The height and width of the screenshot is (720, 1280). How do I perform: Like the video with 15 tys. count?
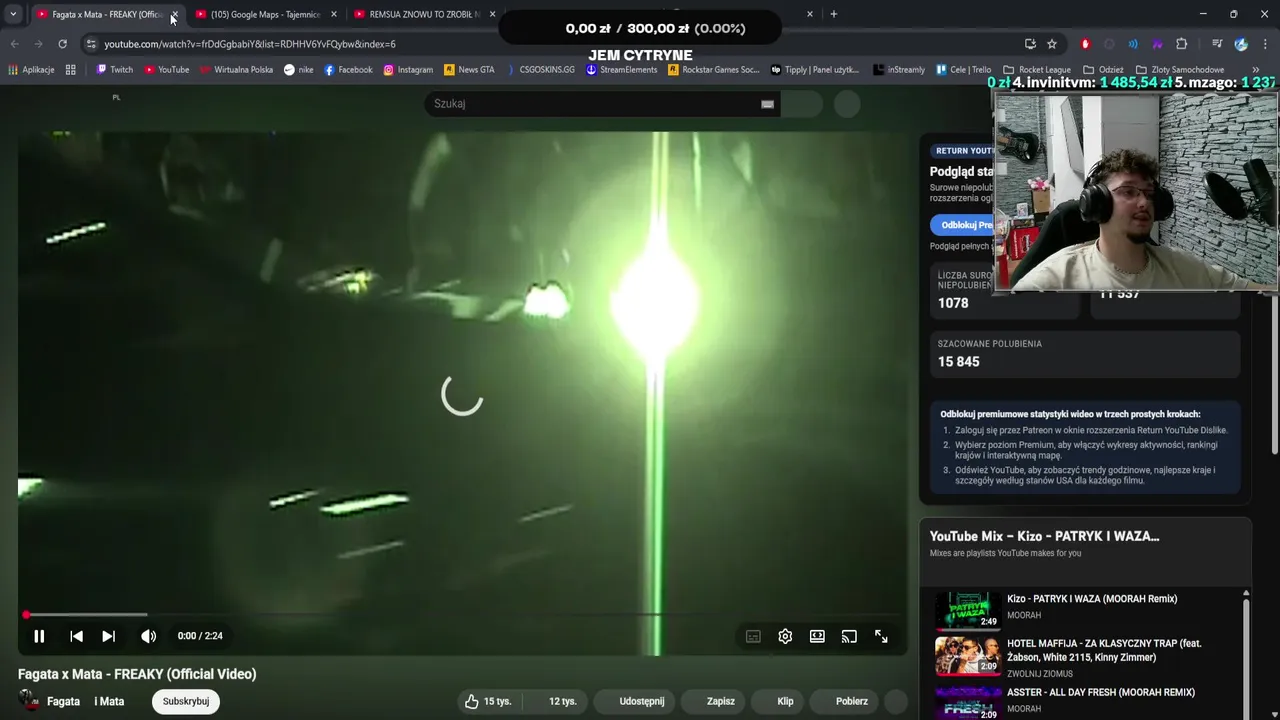[488, 701]
